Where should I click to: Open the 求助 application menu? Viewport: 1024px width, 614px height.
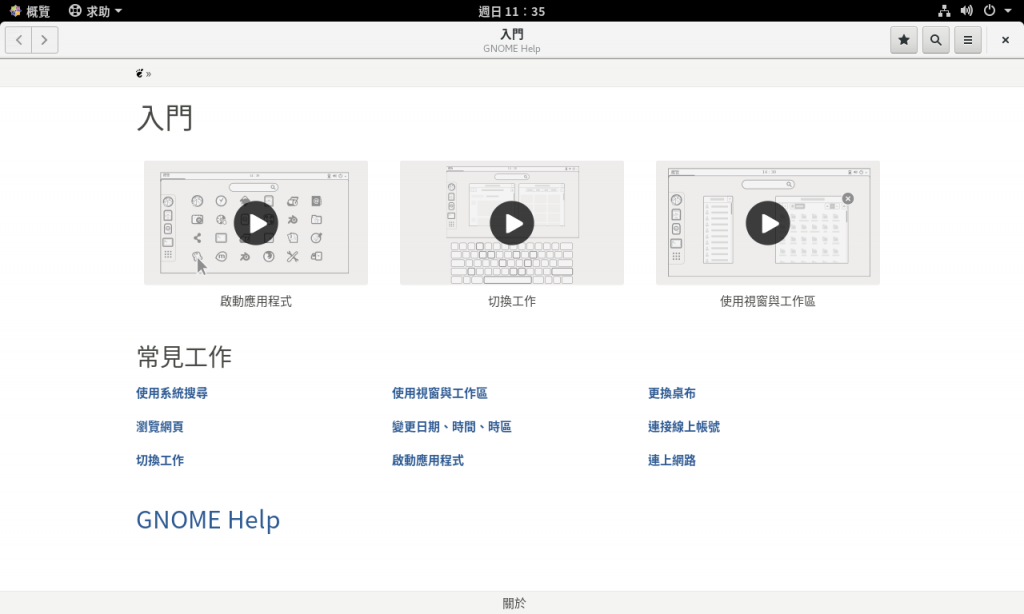(x=95, y=11)
